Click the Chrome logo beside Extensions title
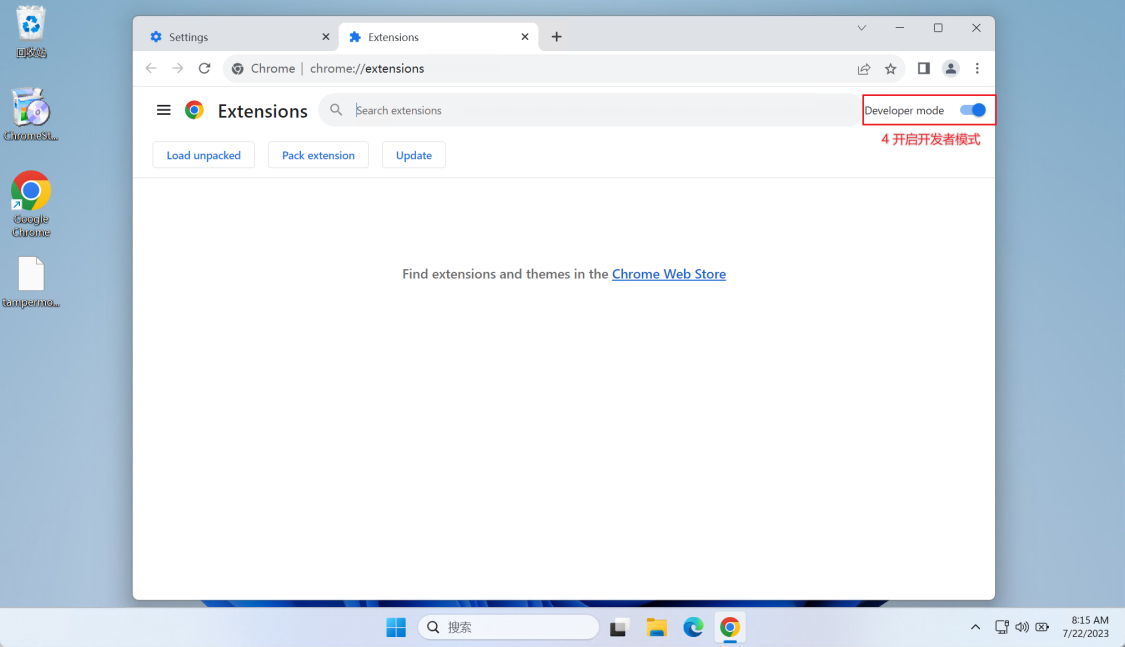 point(194,110)
